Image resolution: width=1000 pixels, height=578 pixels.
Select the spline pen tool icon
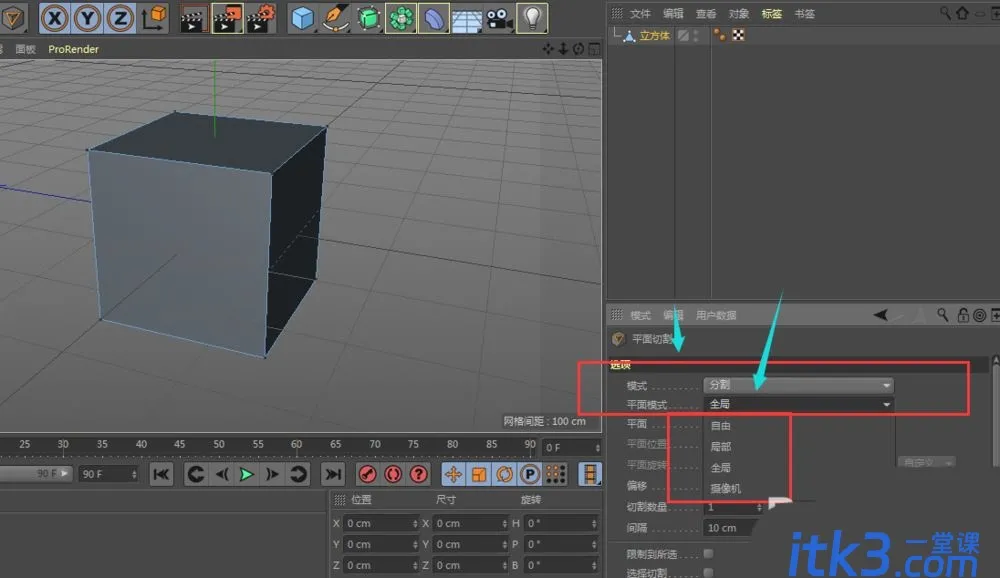(335, 19)
